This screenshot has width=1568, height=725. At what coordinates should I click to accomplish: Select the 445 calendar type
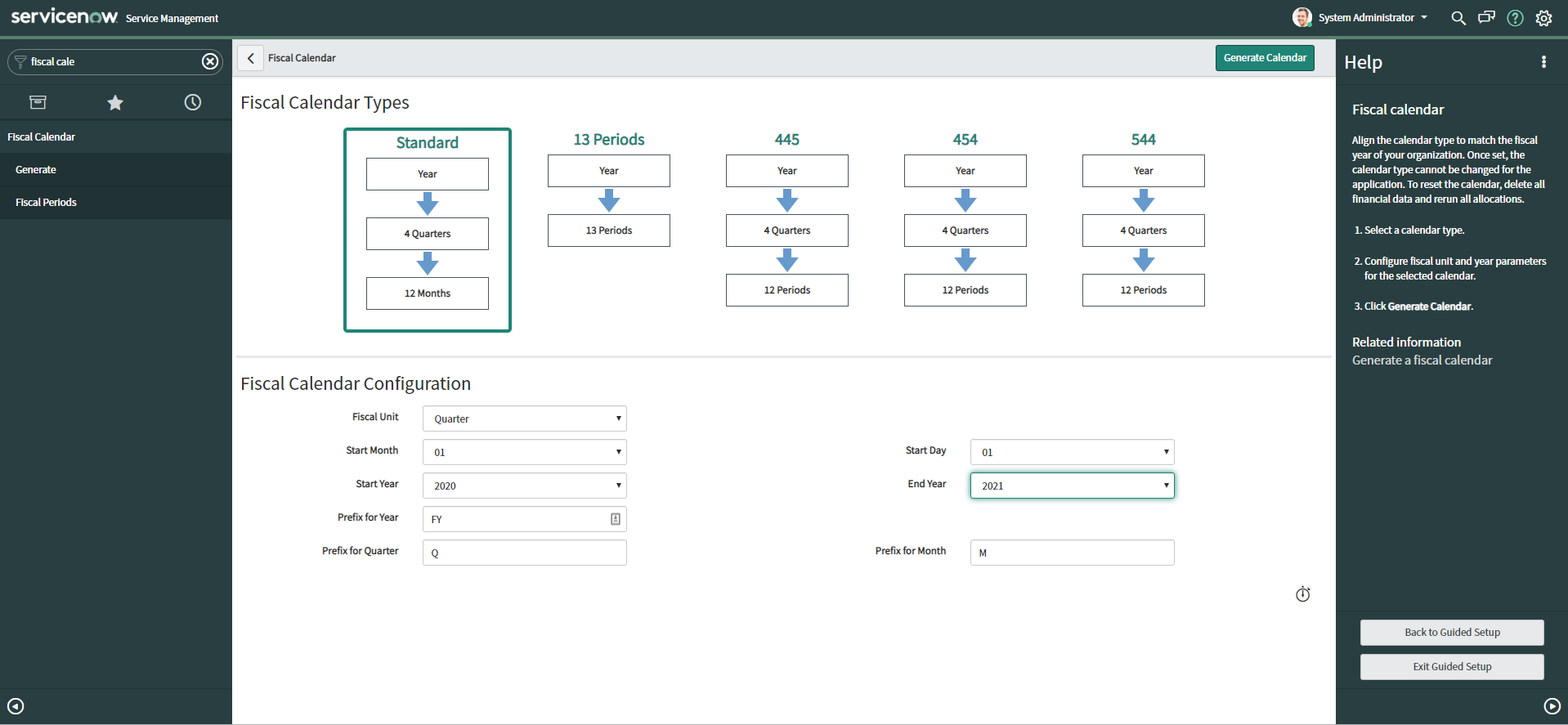click(787, 219)
